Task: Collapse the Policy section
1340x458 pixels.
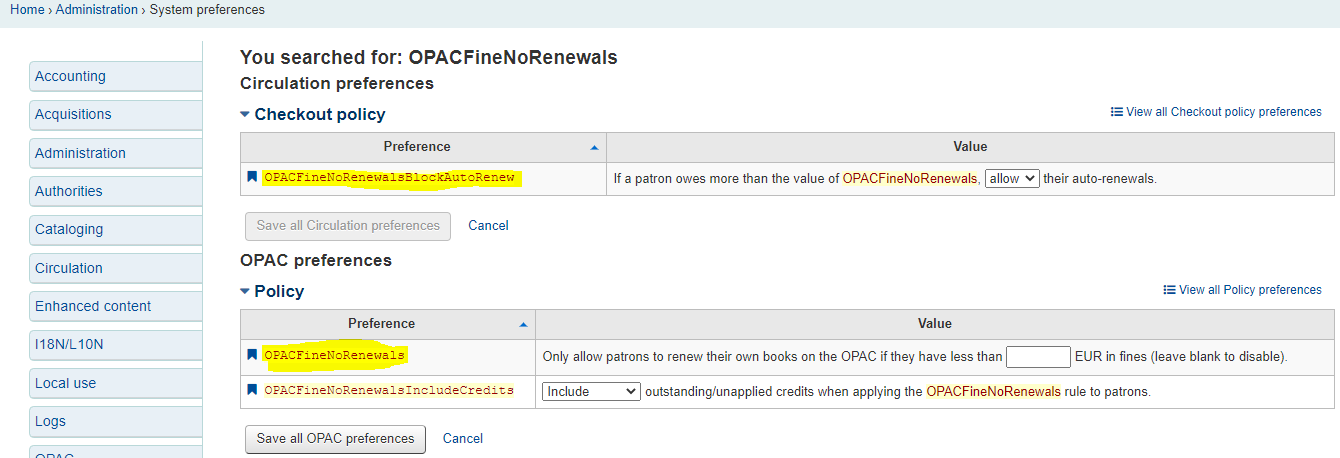Action: [245, 291]
